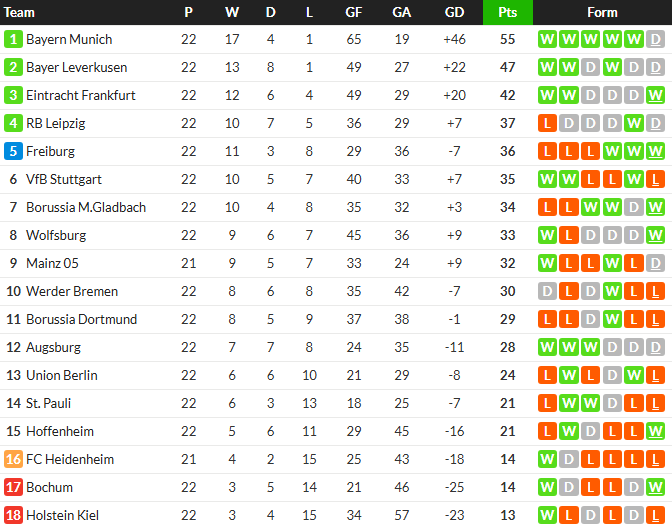Click Holstein Kiel's latest loss badge
672x529 pixels.
[655, 515]
